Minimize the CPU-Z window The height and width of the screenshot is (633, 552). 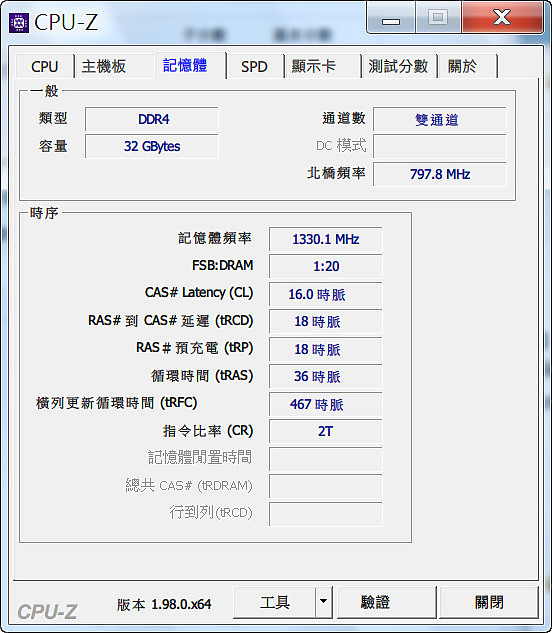tap(391, 19)
